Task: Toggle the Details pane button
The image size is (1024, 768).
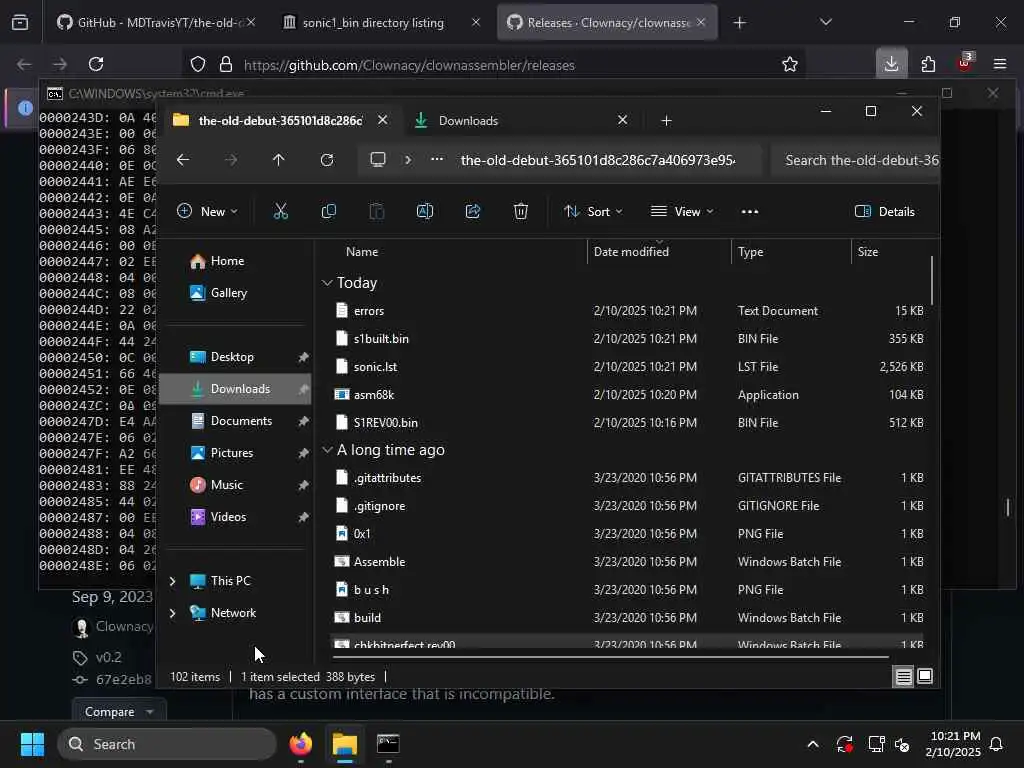Action: [x=885, y=212]
